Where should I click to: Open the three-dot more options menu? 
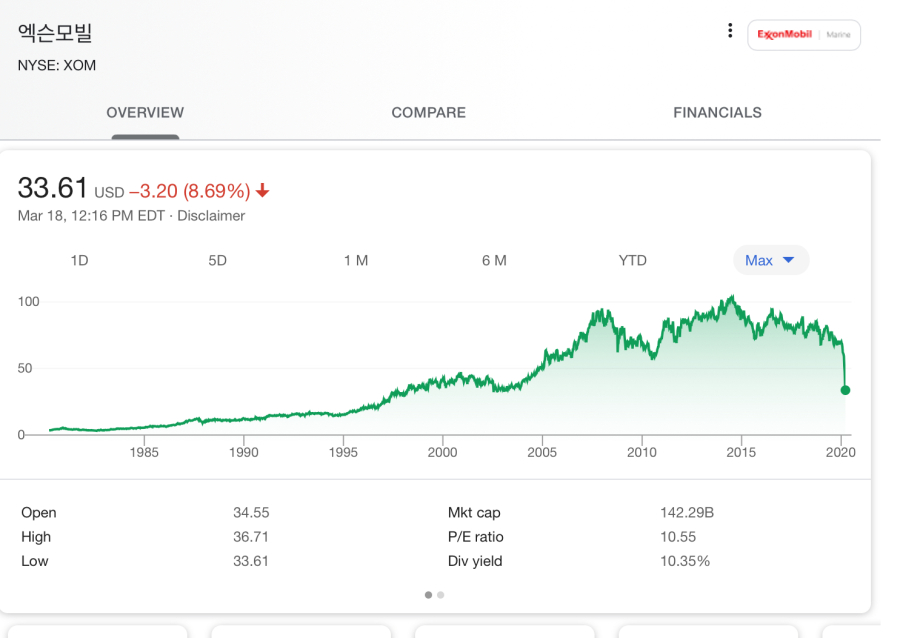(730, 31)
